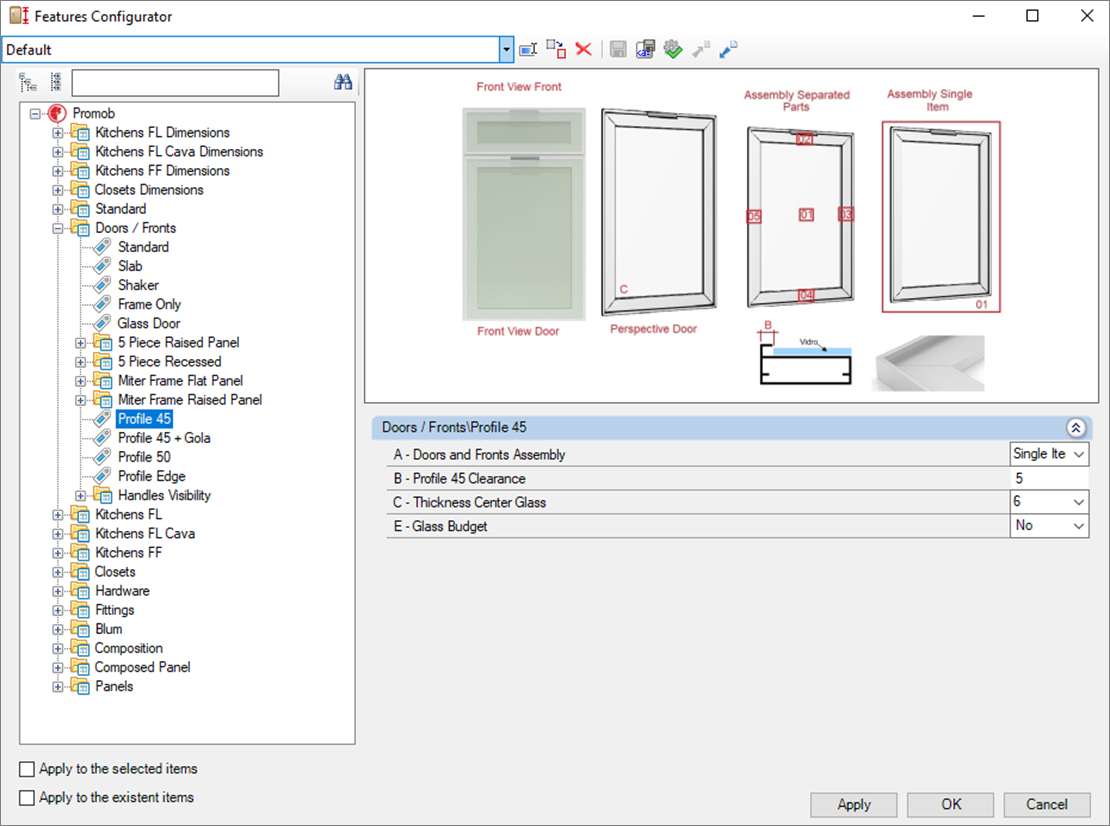Click the OK button
The width and height of the screenshot is (1110, 826).
[x=951, y=805]
